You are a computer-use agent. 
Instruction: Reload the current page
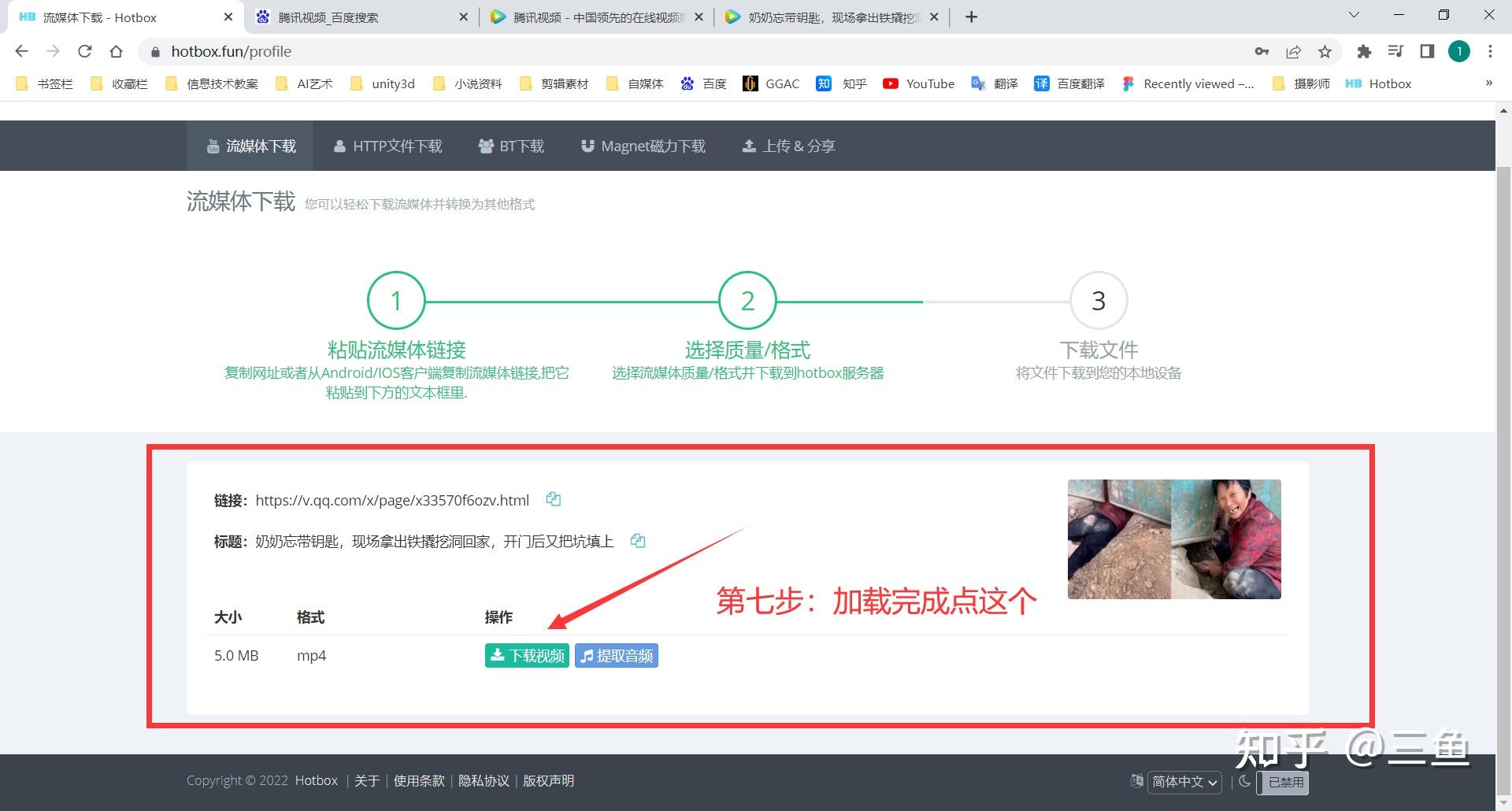[x=84, y=52]
